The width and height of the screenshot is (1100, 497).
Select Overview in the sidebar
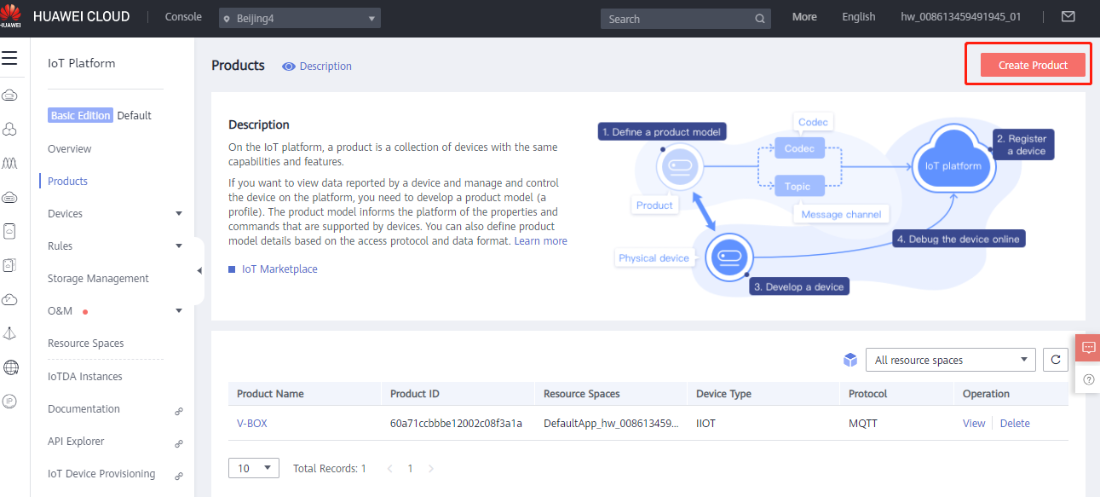69,149
